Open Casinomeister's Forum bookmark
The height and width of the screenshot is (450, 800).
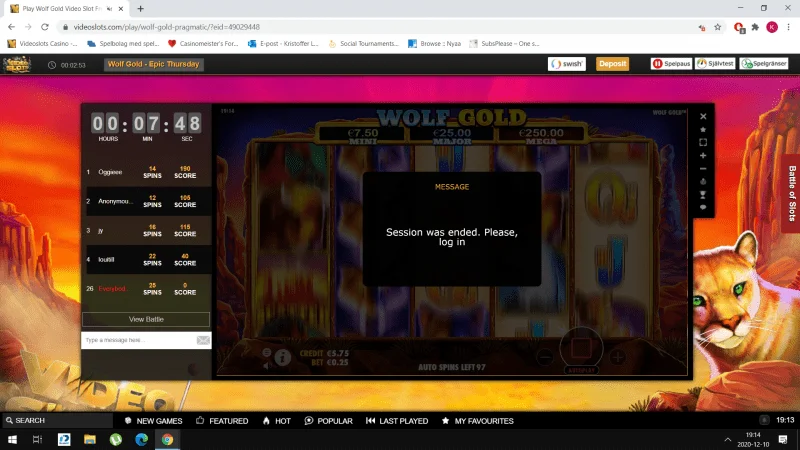(x=203, y=43)
